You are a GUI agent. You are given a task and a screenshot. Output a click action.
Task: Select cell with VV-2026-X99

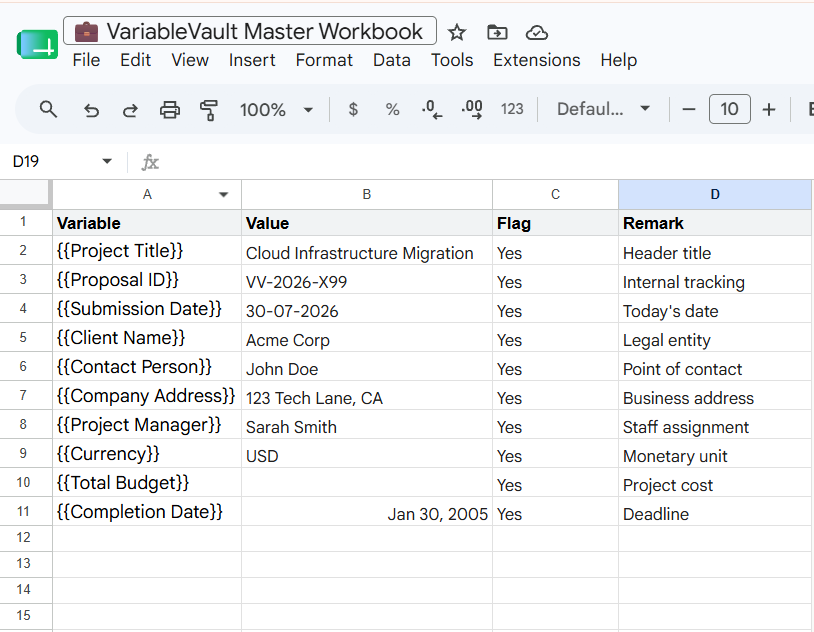tap(367, 280)
